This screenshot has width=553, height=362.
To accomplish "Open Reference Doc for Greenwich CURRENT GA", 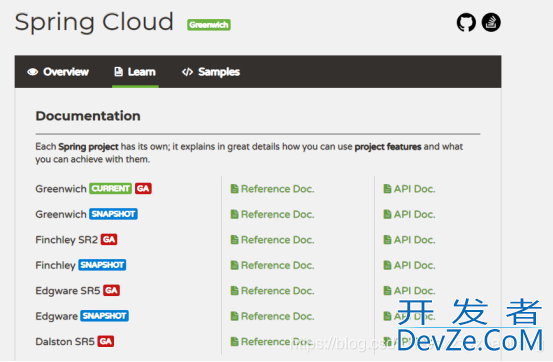I will point(272,189).
